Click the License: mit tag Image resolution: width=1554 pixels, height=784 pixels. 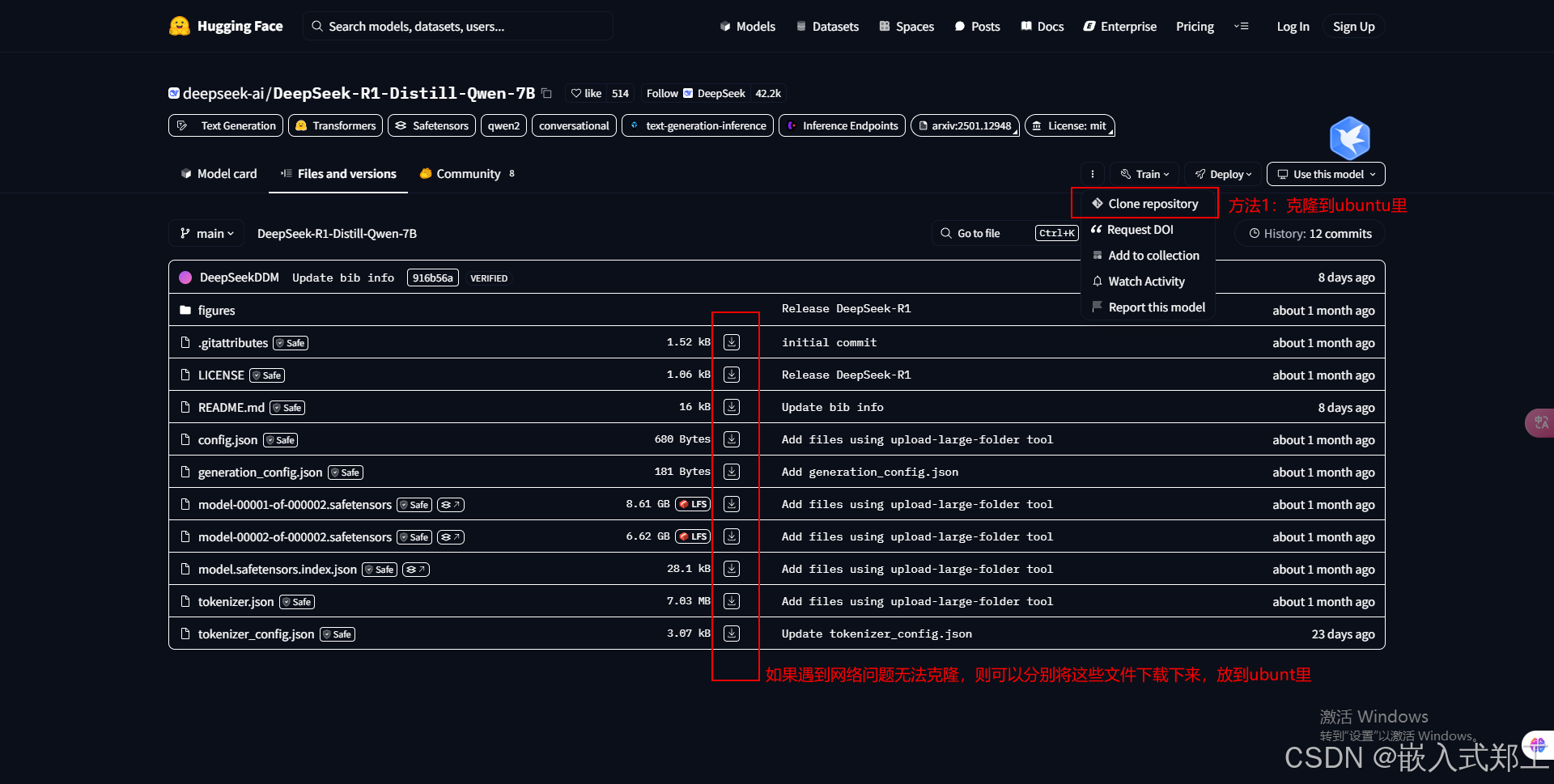(x=1069, y=125)
